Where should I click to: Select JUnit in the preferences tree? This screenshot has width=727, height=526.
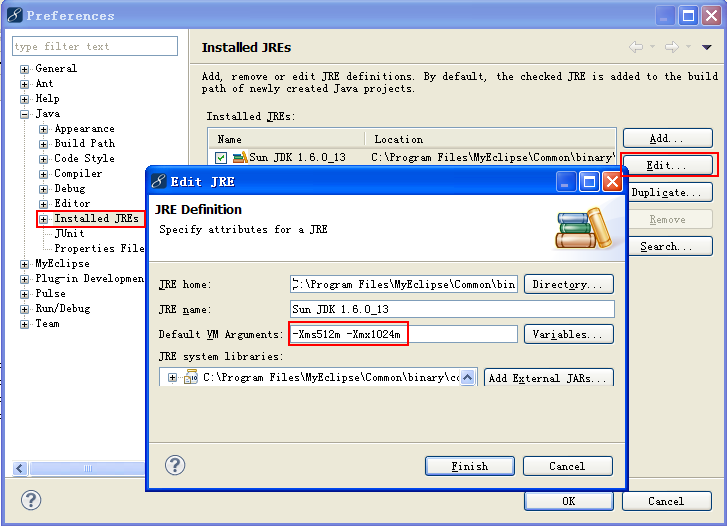[70, 233]
